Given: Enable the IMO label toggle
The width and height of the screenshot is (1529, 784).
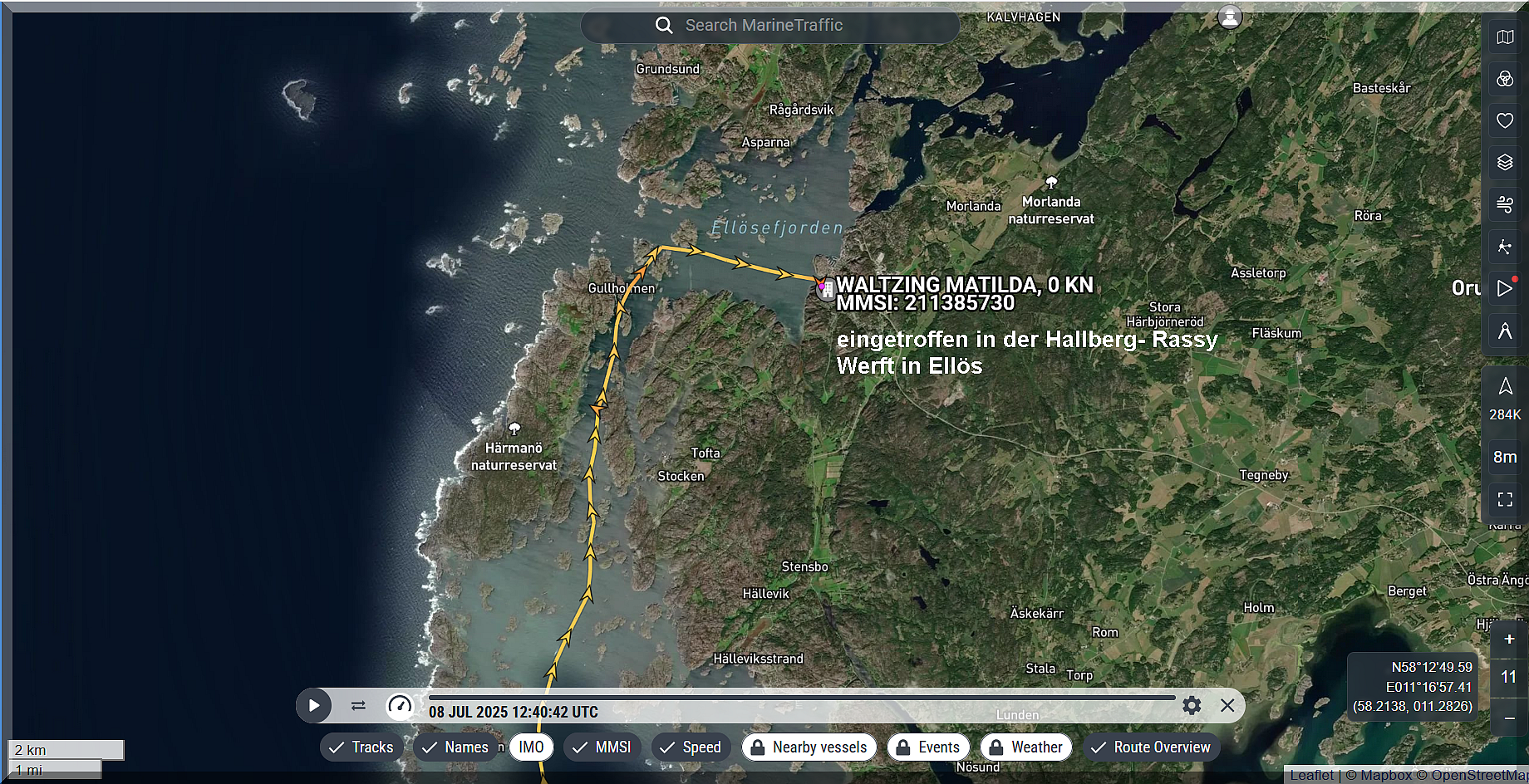Looking at the screenshot, I should [x=531, y=747].
